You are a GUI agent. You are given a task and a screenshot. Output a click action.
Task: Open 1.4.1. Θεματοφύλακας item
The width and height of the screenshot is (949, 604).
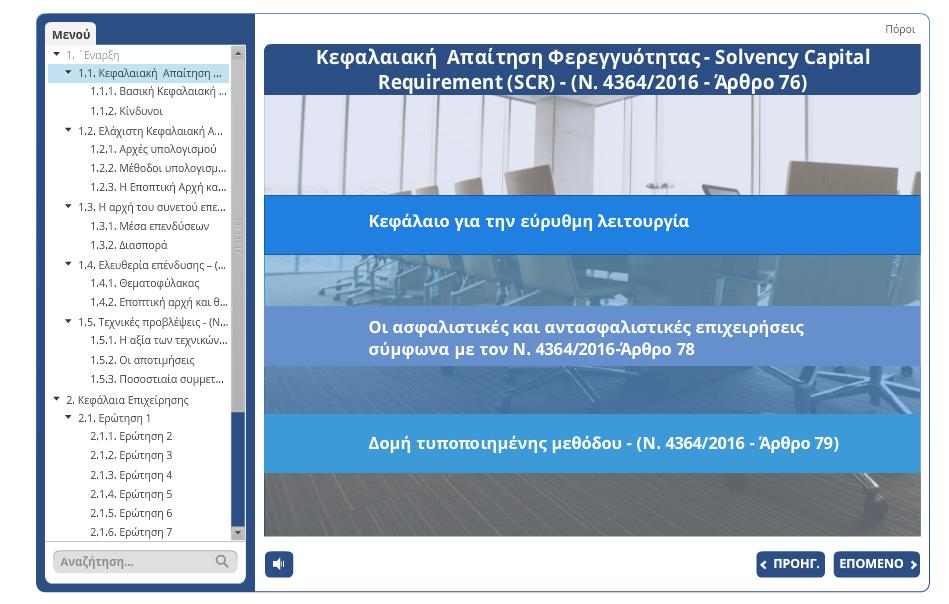tap(145, 283)
